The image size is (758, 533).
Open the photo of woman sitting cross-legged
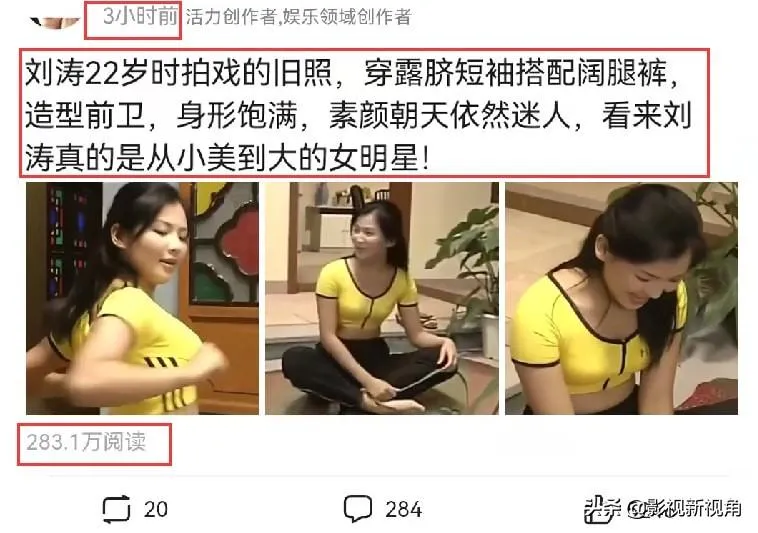(x=382, y=298)
